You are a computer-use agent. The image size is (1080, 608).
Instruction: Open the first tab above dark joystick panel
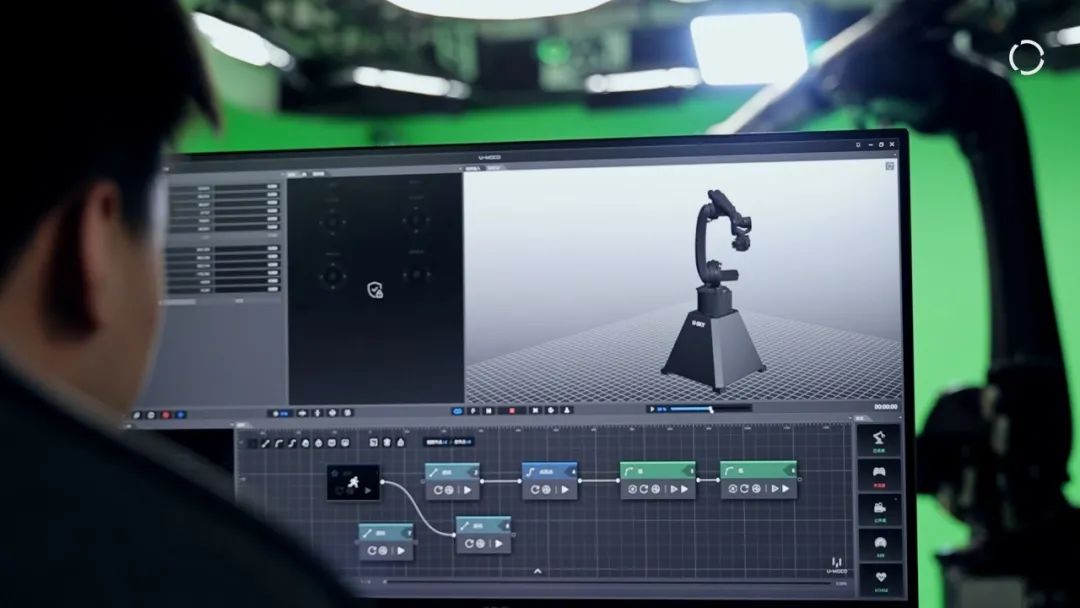pyautogui.click(x=292, y=174)
